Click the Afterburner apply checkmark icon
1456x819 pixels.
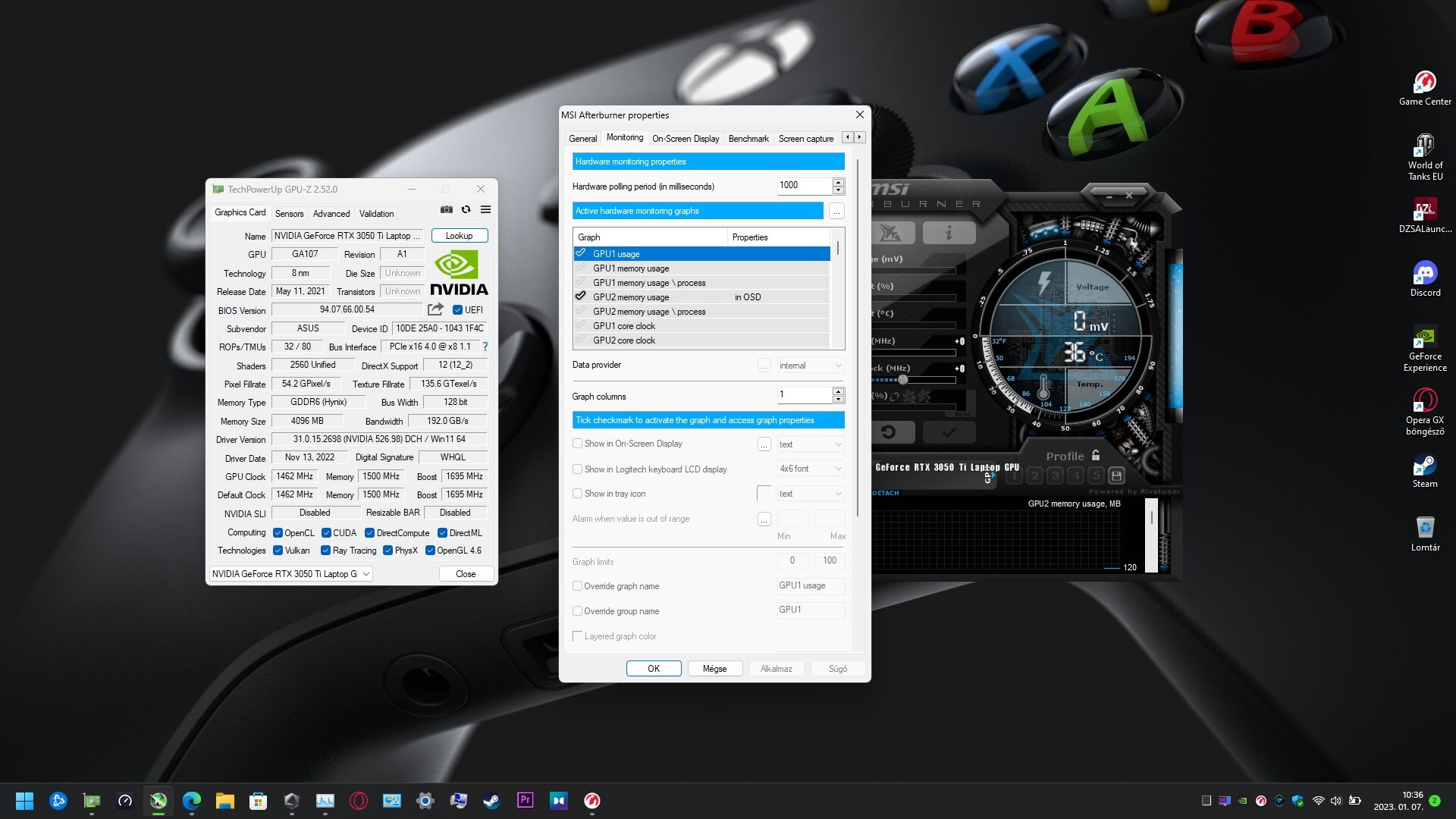[949, 432]
